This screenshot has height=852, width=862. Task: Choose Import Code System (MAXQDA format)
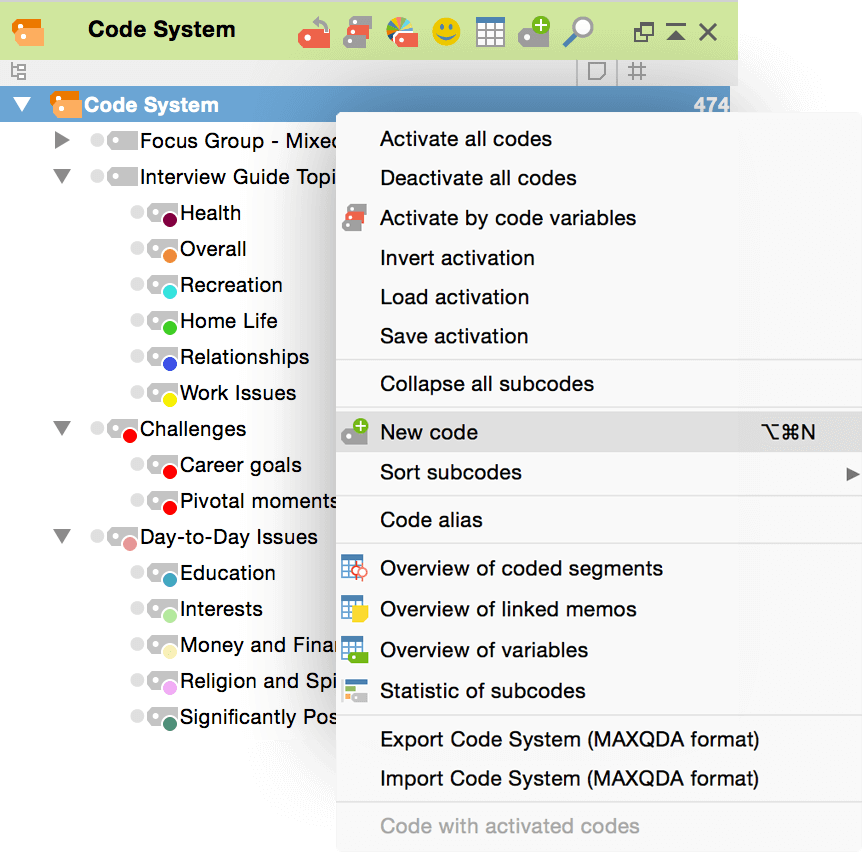click(598, 778)
